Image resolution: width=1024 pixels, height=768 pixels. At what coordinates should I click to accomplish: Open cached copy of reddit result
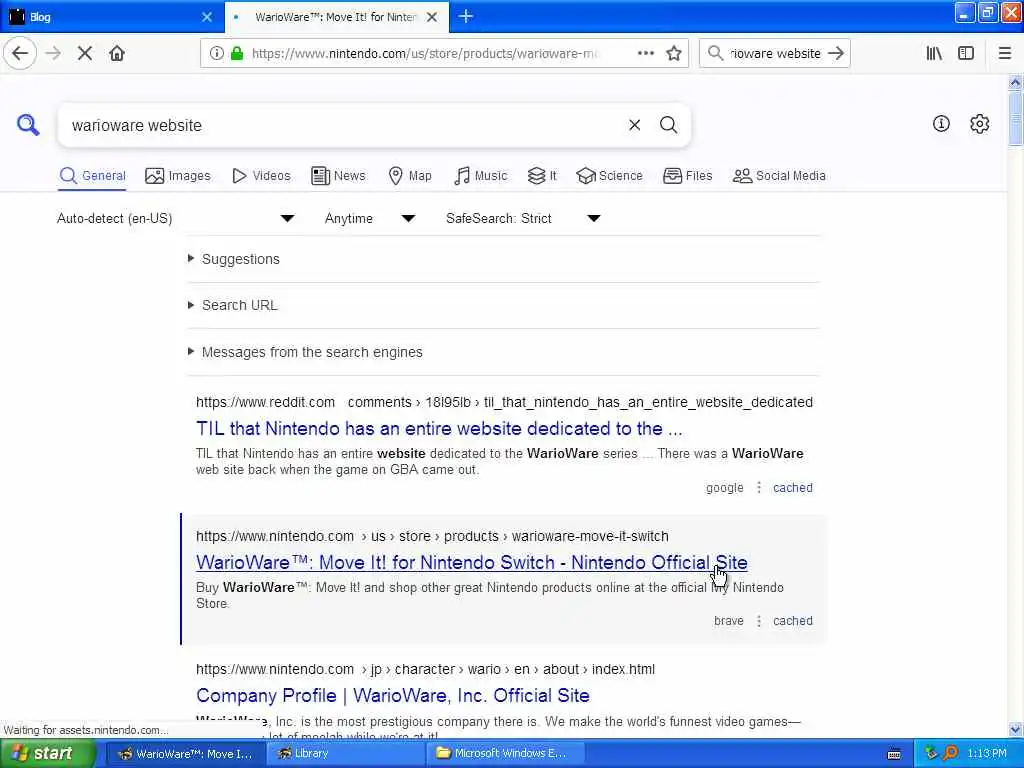pos(792,488)
